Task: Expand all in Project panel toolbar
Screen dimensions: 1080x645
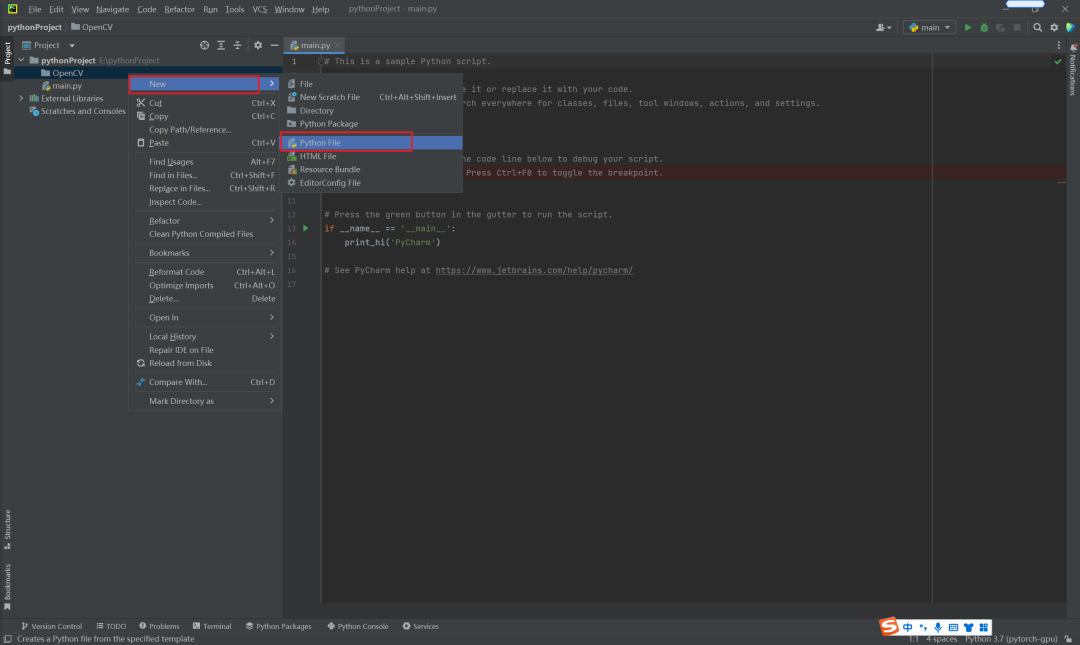Action: click(x=221, y=45)
